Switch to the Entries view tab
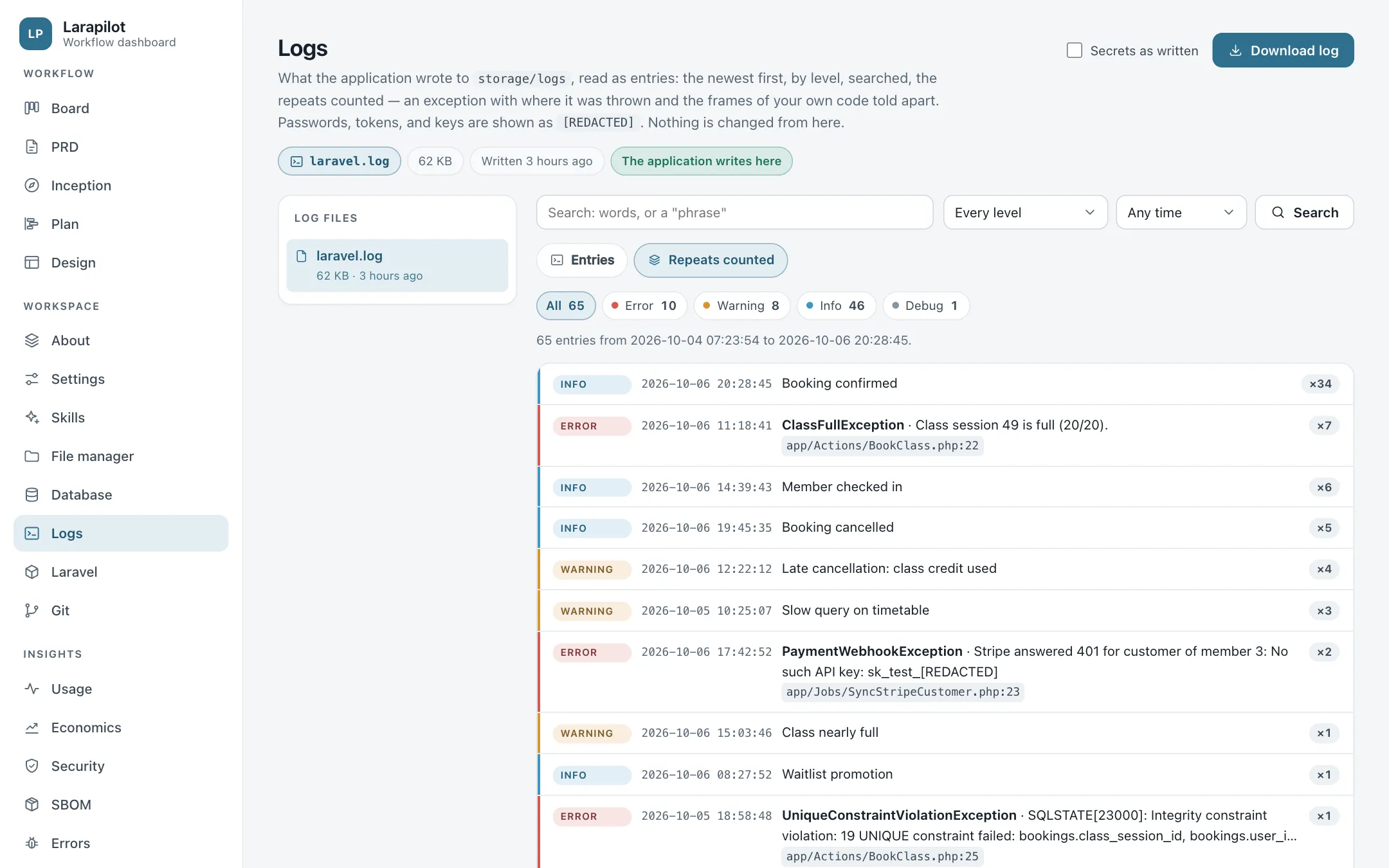The height and width of the screenshot is (868, 1389). (x=582, y=260)
